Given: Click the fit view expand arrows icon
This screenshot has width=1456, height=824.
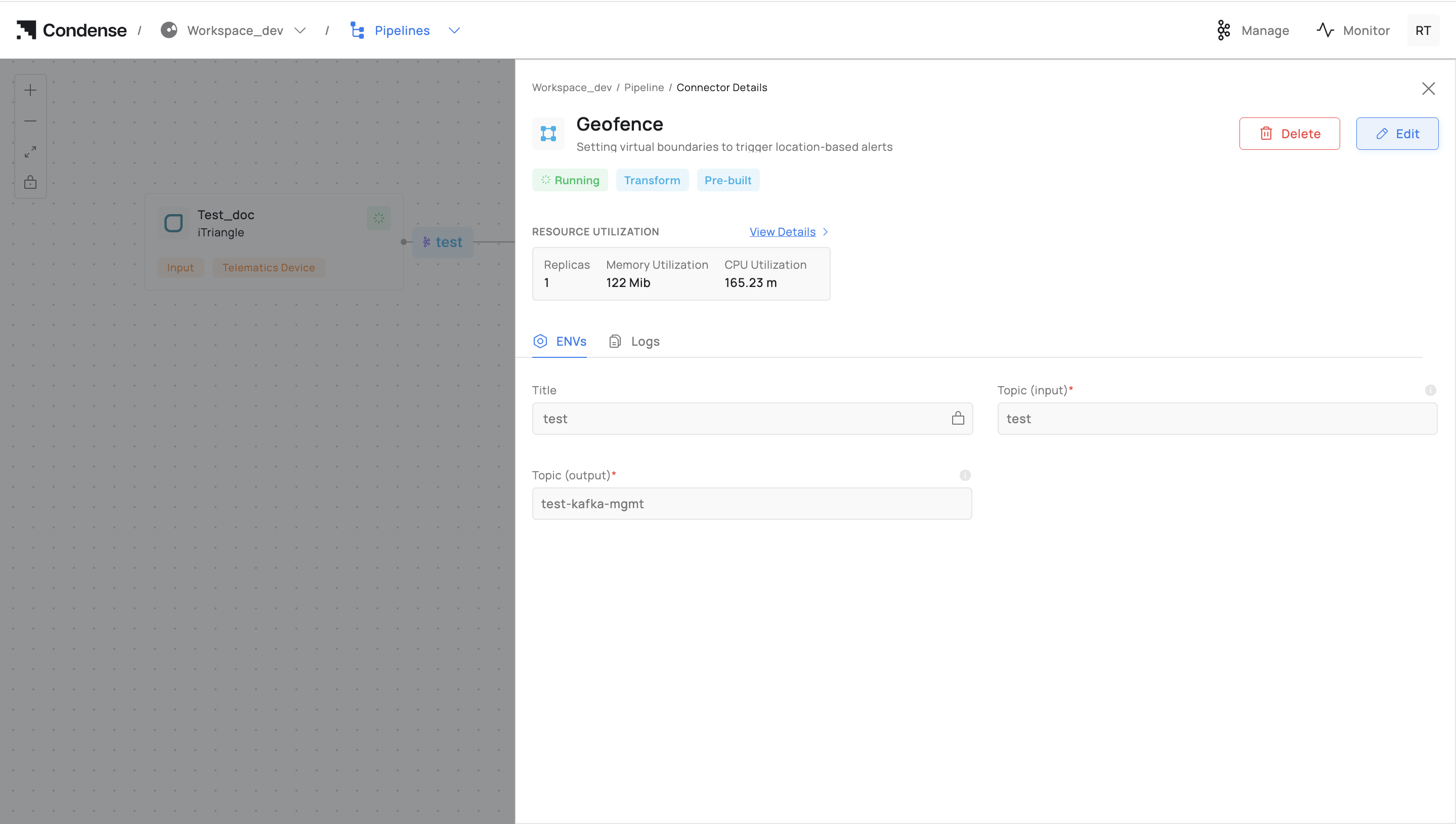Looking at the screenshot, I should [x=30, y=152].
